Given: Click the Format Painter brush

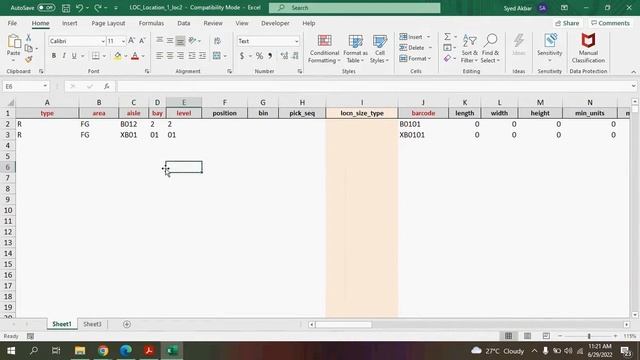Looking at the screenshot, I should [x=29, y=60].
